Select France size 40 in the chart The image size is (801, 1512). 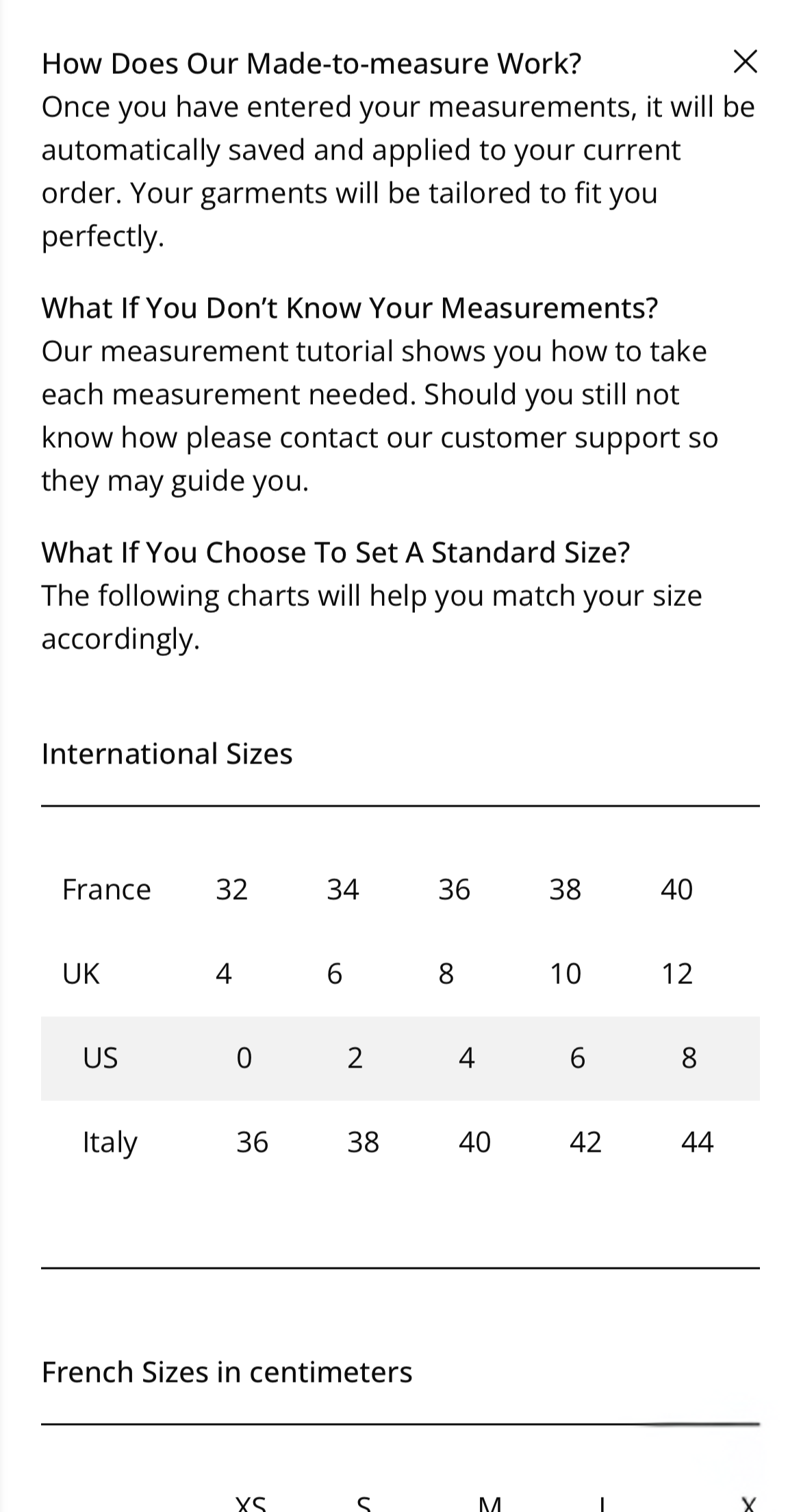click(677, 889)
